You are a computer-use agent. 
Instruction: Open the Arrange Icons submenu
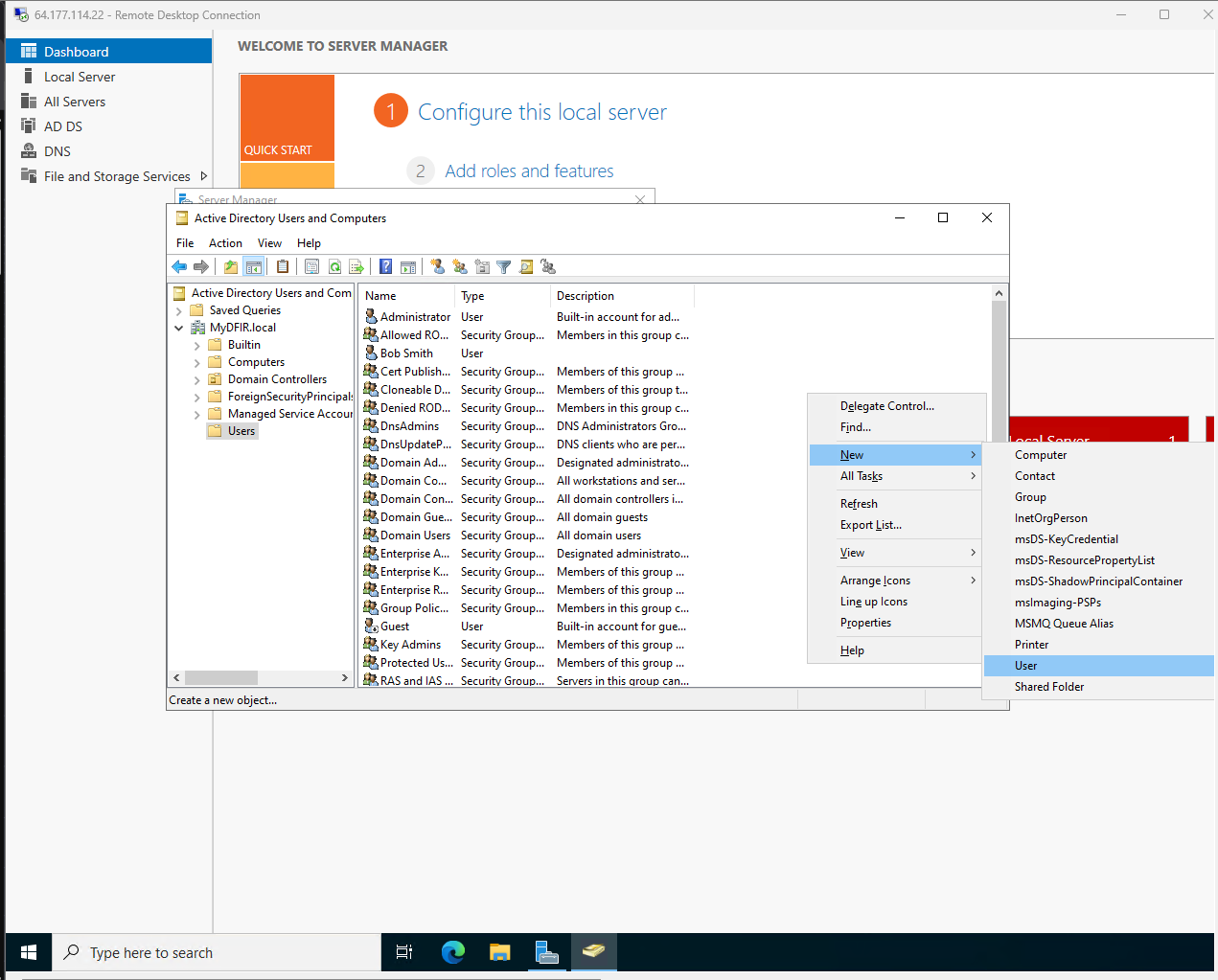(896, 581)
